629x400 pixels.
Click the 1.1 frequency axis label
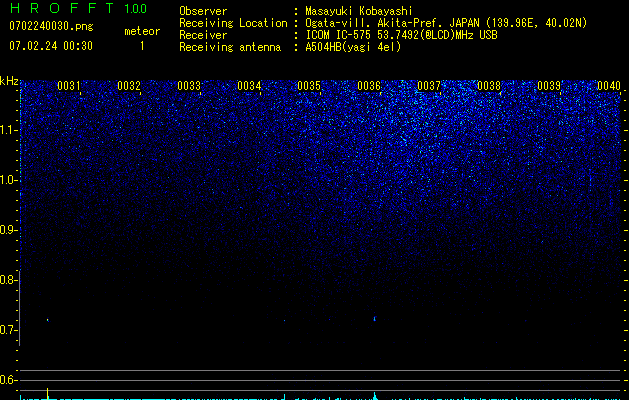coord(8,130)
